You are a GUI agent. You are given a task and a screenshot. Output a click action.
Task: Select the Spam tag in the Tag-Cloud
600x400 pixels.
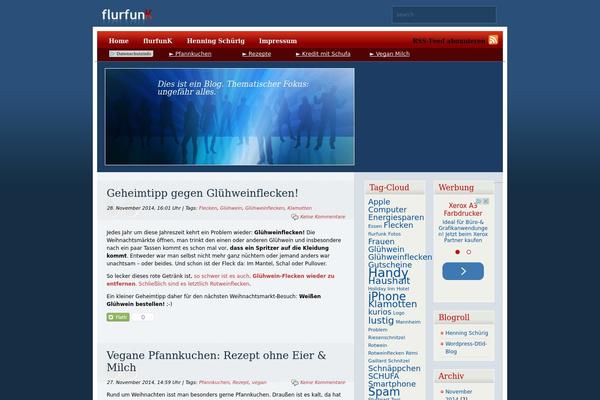click(x=384, y=392)
